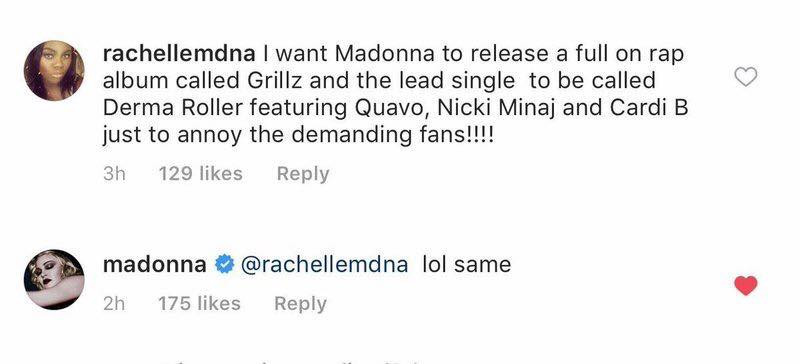The image size is (800, 364).
Task: Like rachellemdna's comment with the outline heart
Action: 745,77
